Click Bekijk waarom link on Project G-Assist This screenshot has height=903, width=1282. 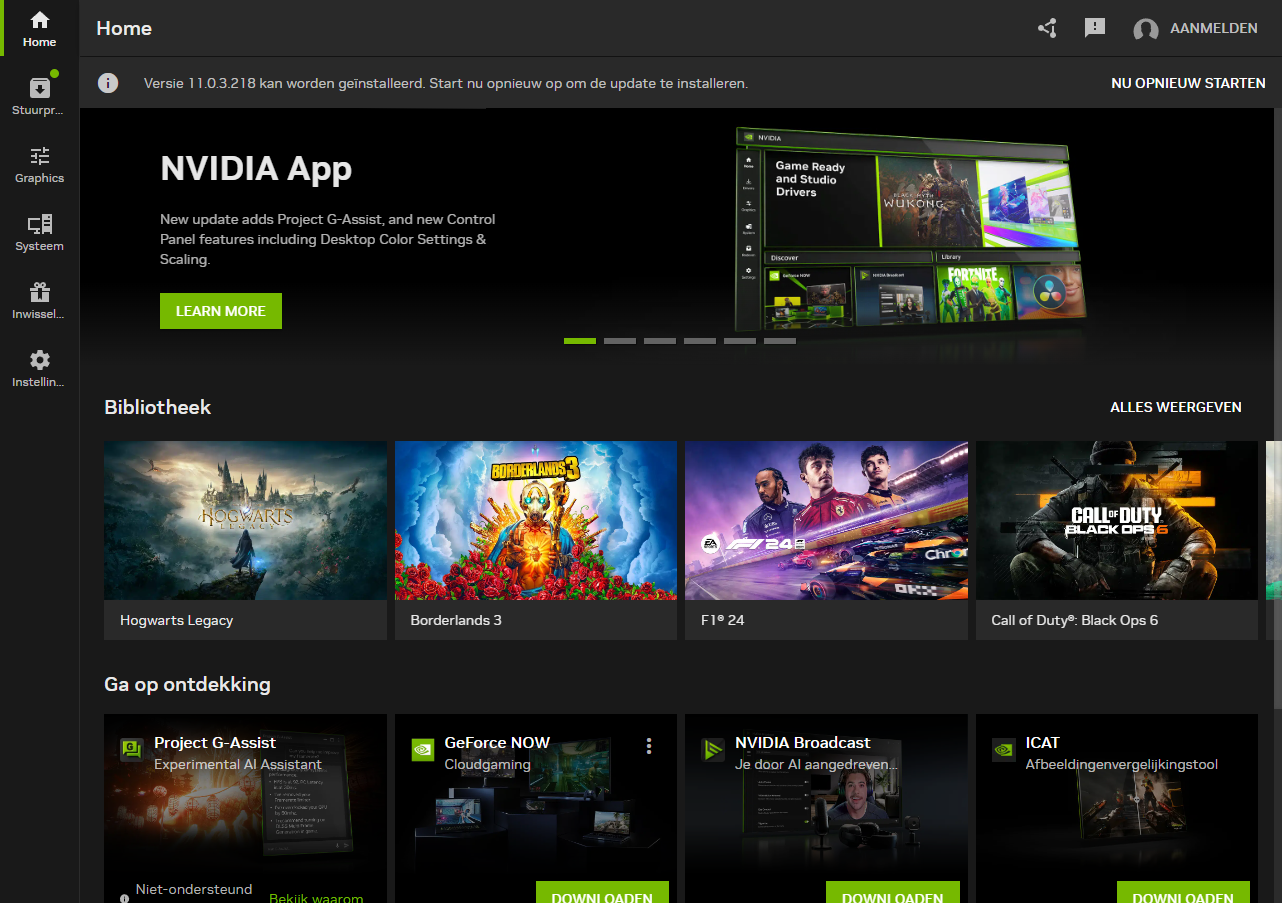click(x=315, y=897)
